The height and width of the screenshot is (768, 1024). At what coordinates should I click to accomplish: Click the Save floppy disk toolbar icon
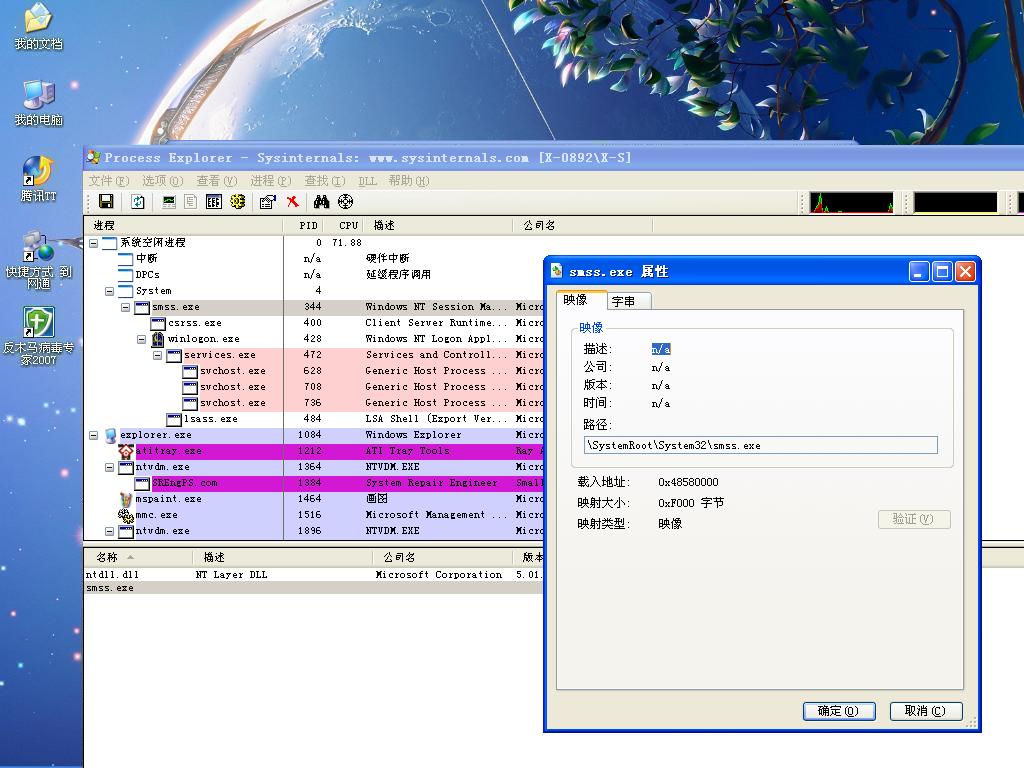pyautogui.click(x=106, y=202)
